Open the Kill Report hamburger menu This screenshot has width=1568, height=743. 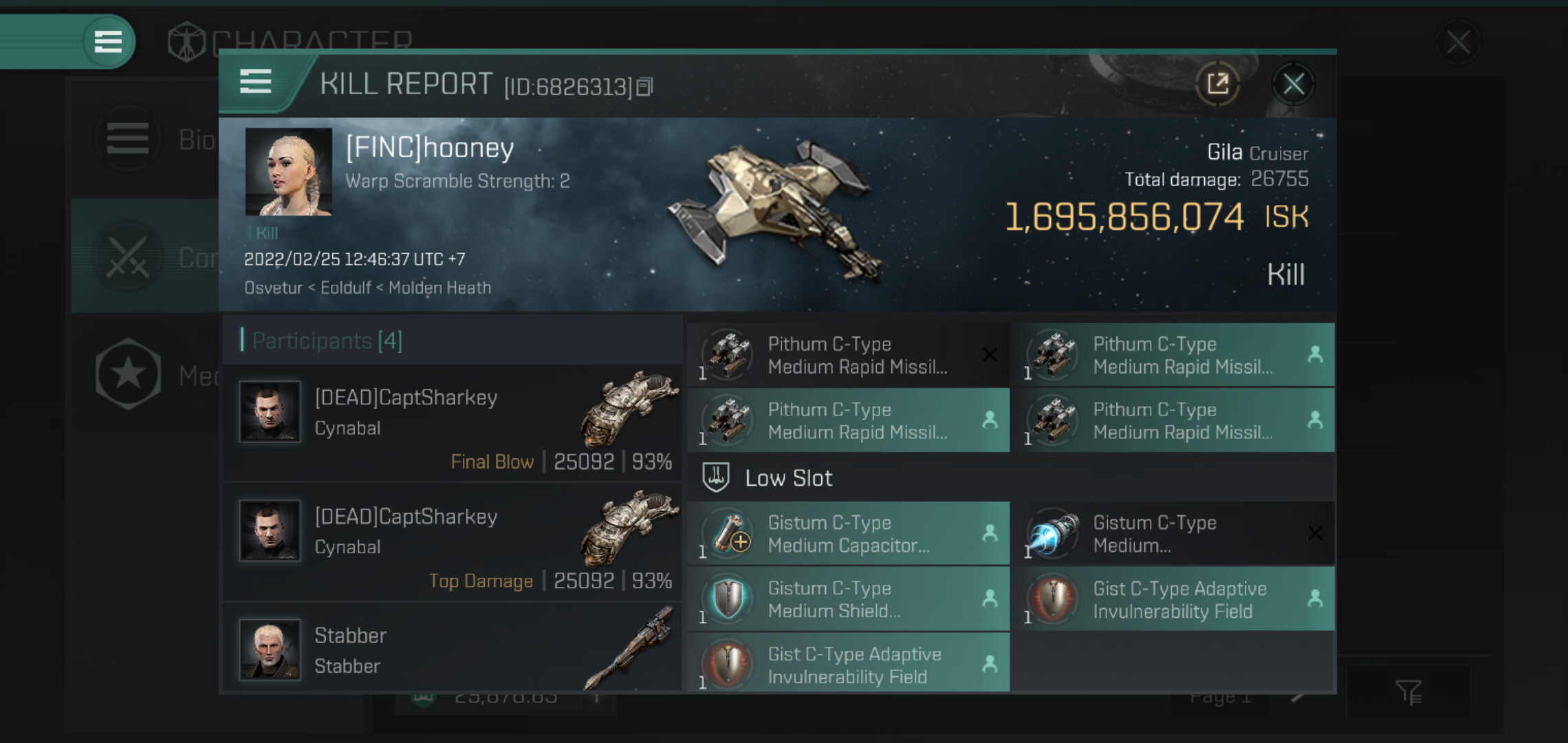tap(255, 82)
